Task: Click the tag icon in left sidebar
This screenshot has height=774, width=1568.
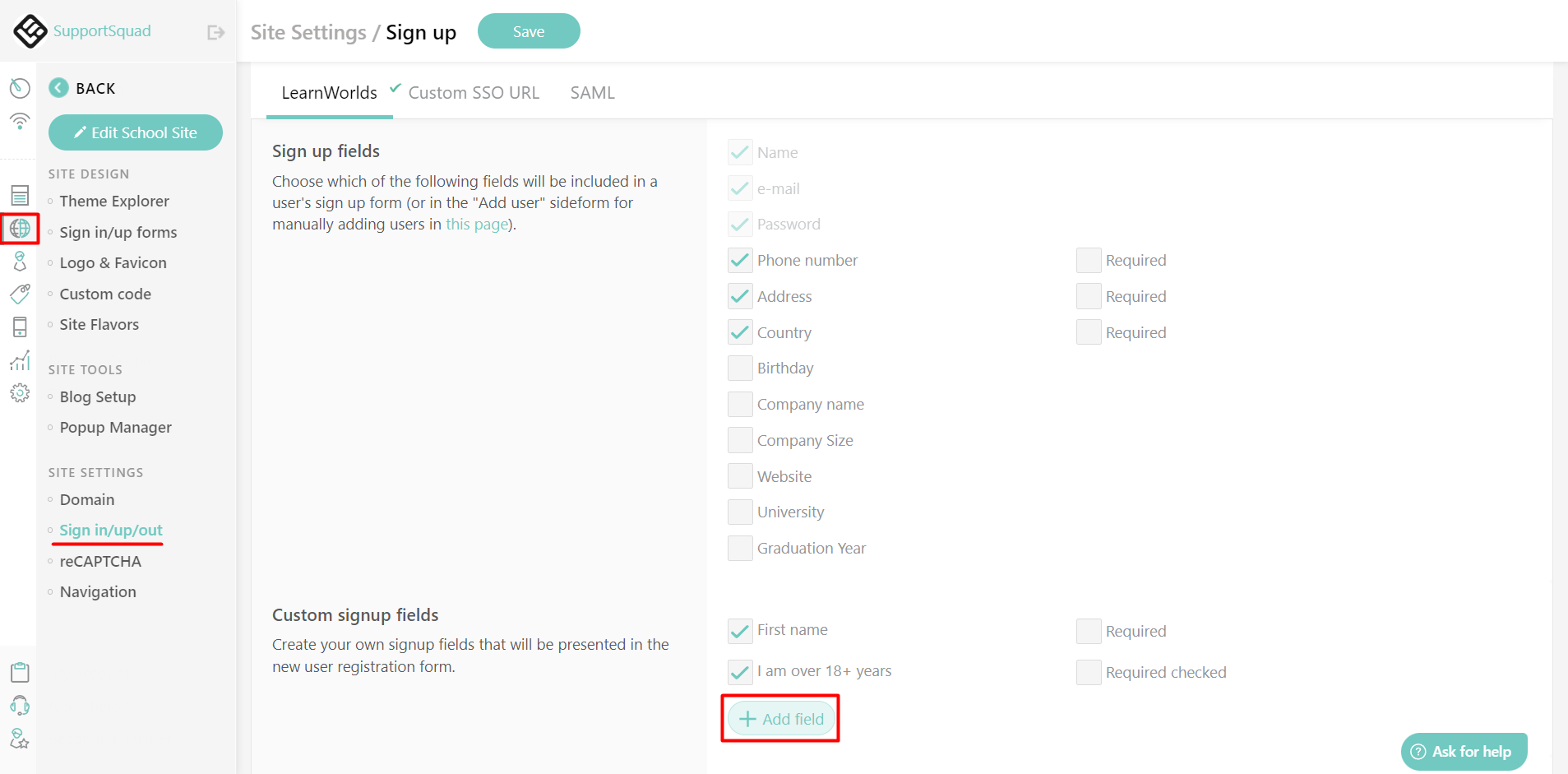Action: point(19,294)
